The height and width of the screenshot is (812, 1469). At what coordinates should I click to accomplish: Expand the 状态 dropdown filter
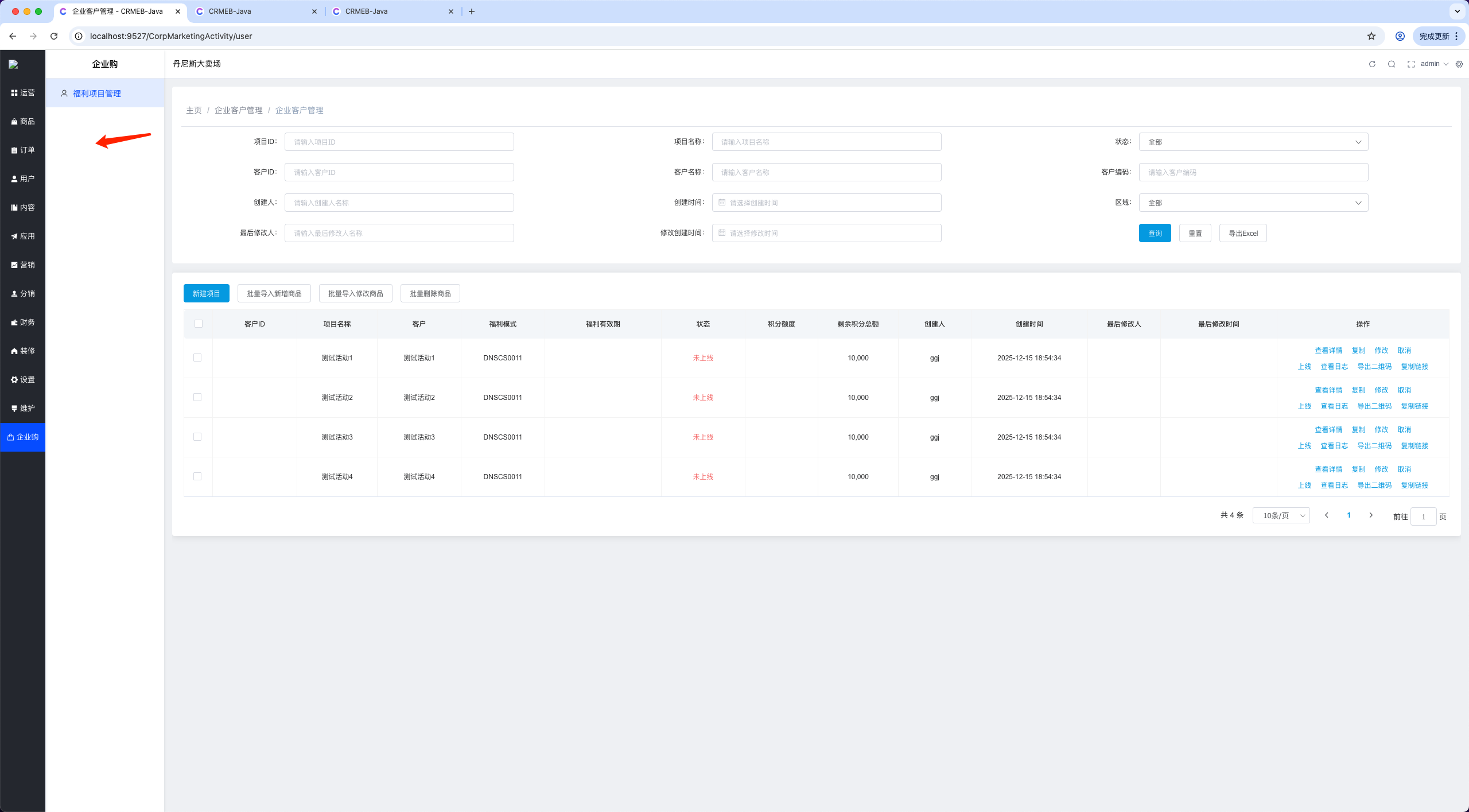click(x=1253, y=142)
